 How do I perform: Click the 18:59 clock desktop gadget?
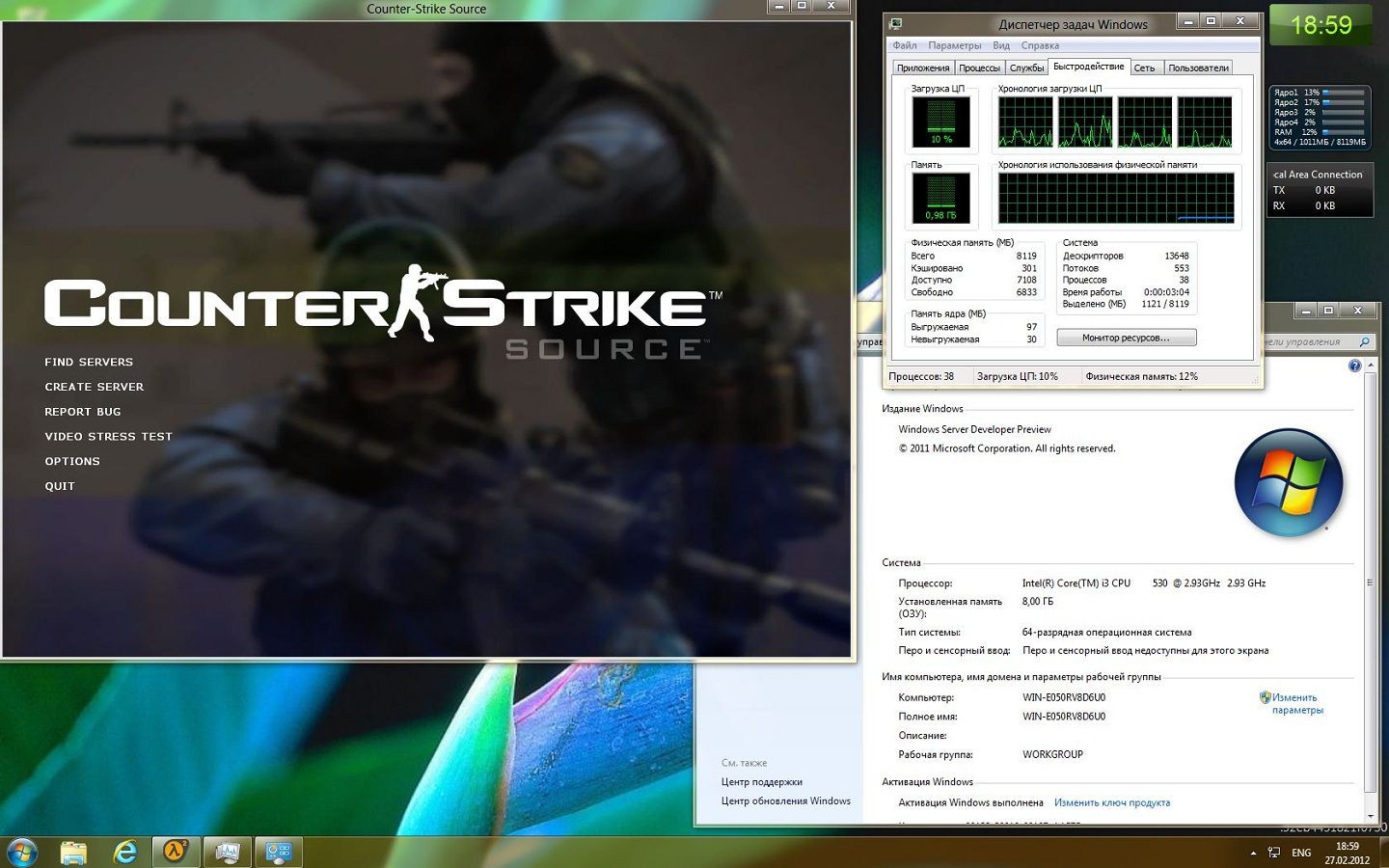[1321, 25]
